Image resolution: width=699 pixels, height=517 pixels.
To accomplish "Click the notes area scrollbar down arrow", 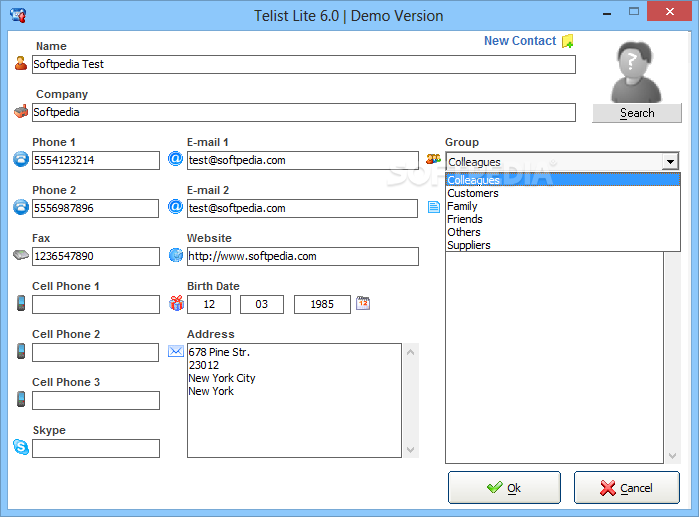I will click(673, 455).
